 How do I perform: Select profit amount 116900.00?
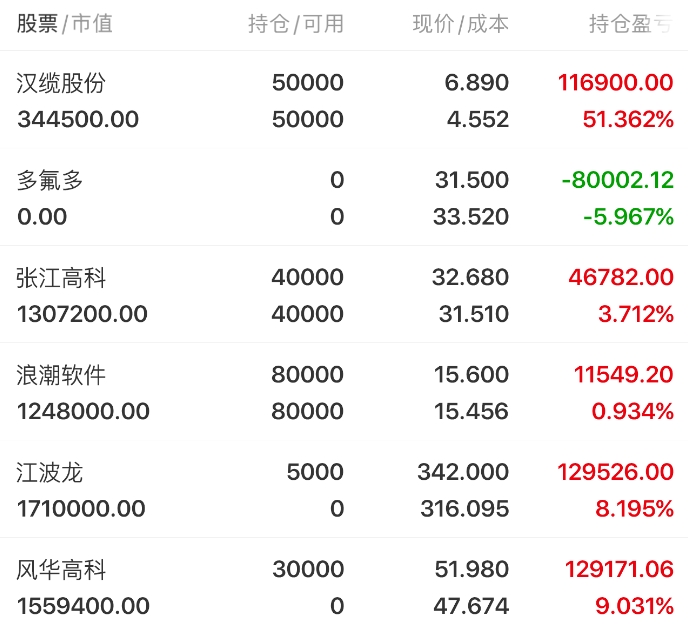pos(615,82)
